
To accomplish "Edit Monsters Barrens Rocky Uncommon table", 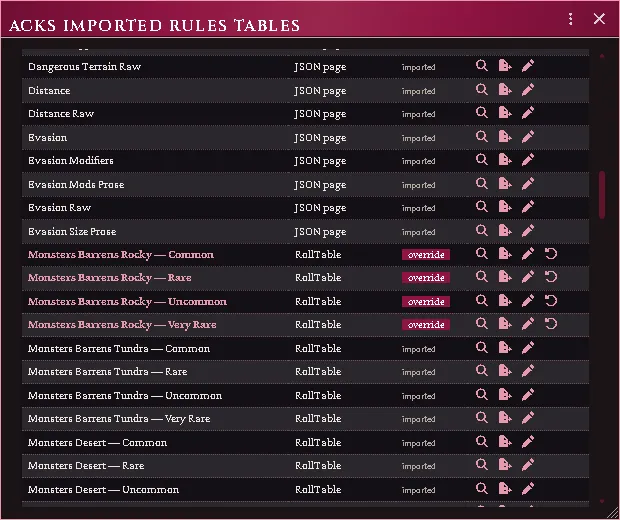I will tap(528, 301).
